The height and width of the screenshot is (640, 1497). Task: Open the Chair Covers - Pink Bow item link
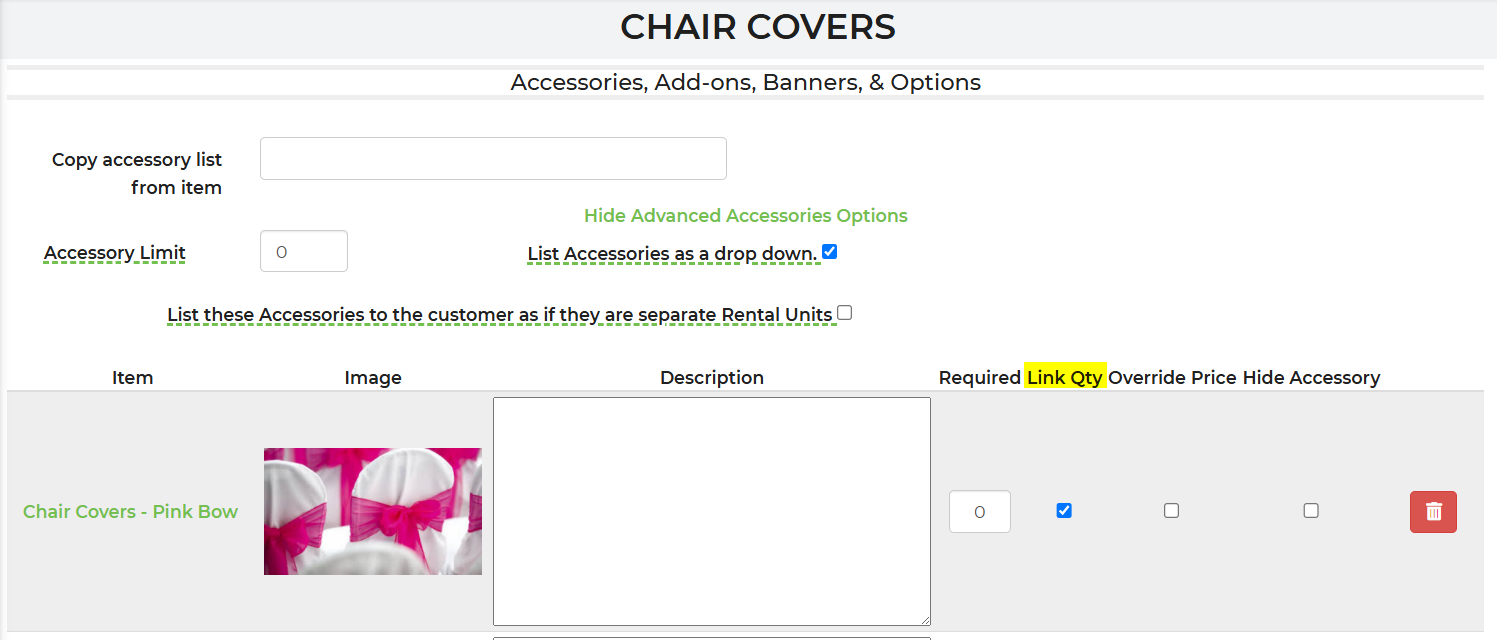tap(130, 511)
